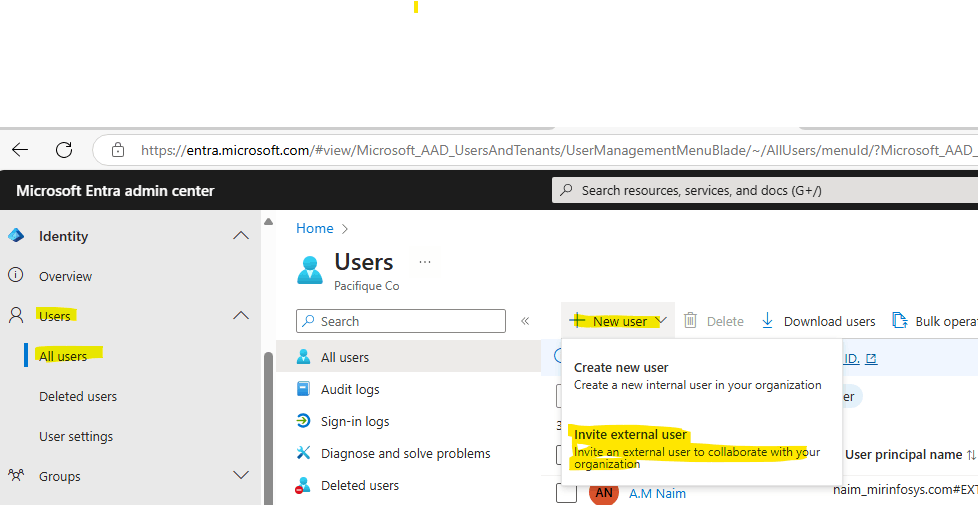Screen dimensions: 978x505
Task: Click the browser back arrow
Action: point(20,150)
